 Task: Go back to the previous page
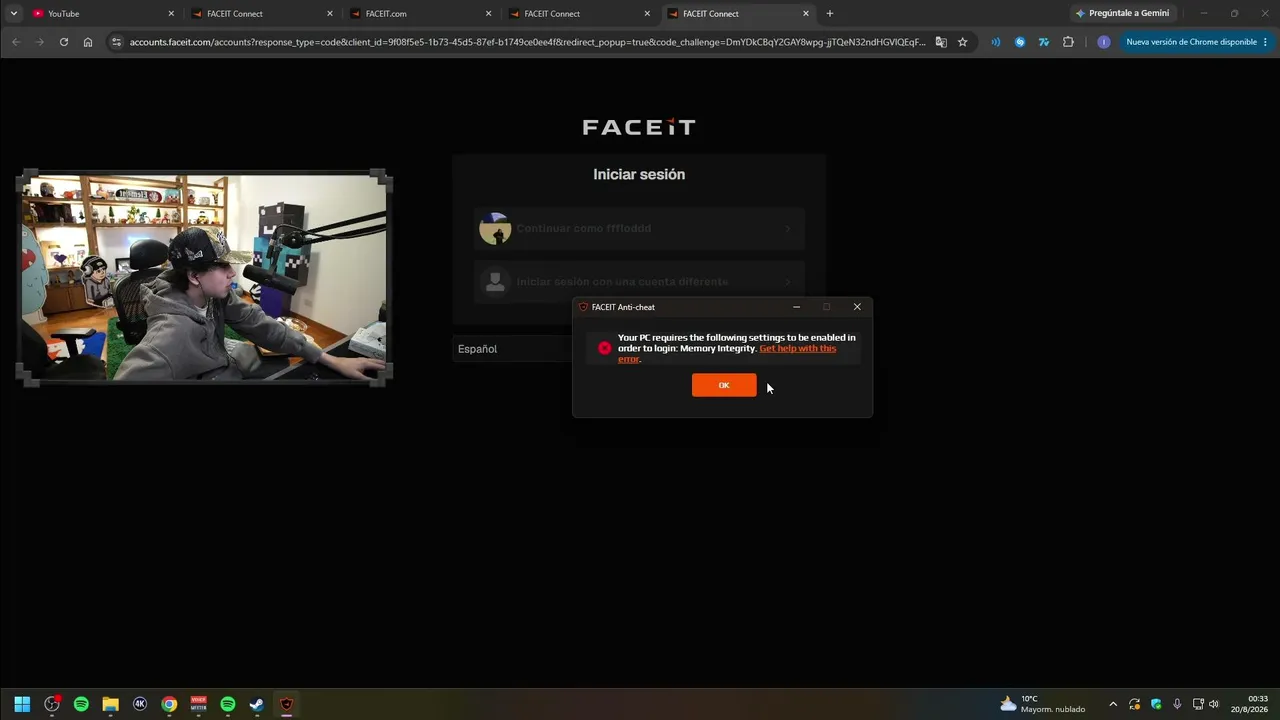16,42
